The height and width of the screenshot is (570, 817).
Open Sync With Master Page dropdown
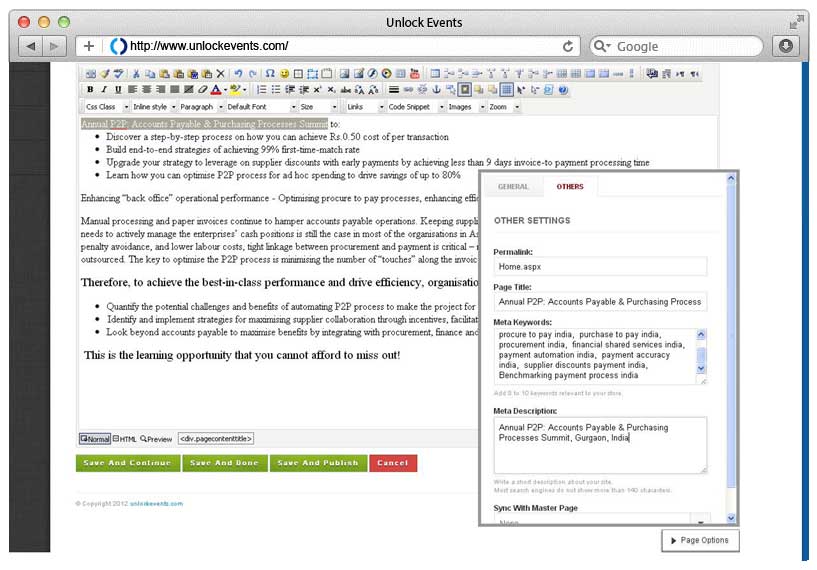pos(600,520)
